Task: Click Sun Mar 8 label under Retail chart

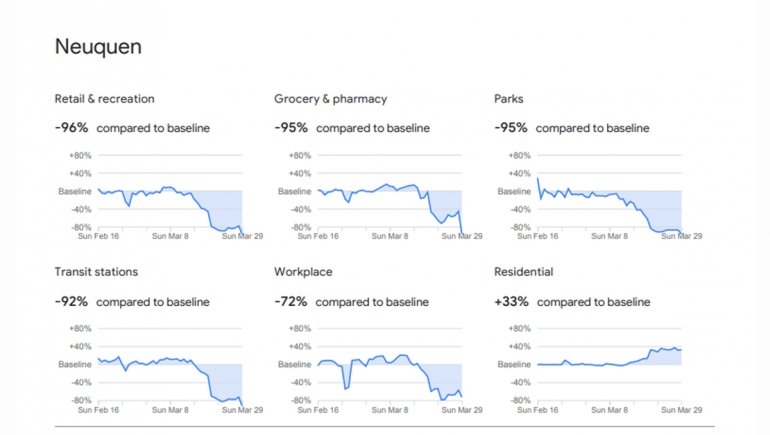Action: pos(170,236)
